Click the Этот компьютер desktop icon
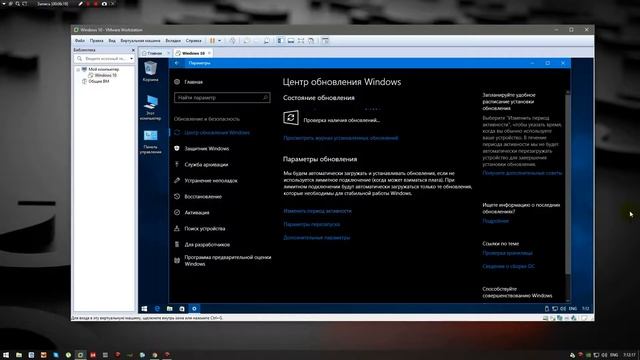This screenshot has width=640, height=360. [151, 107]
